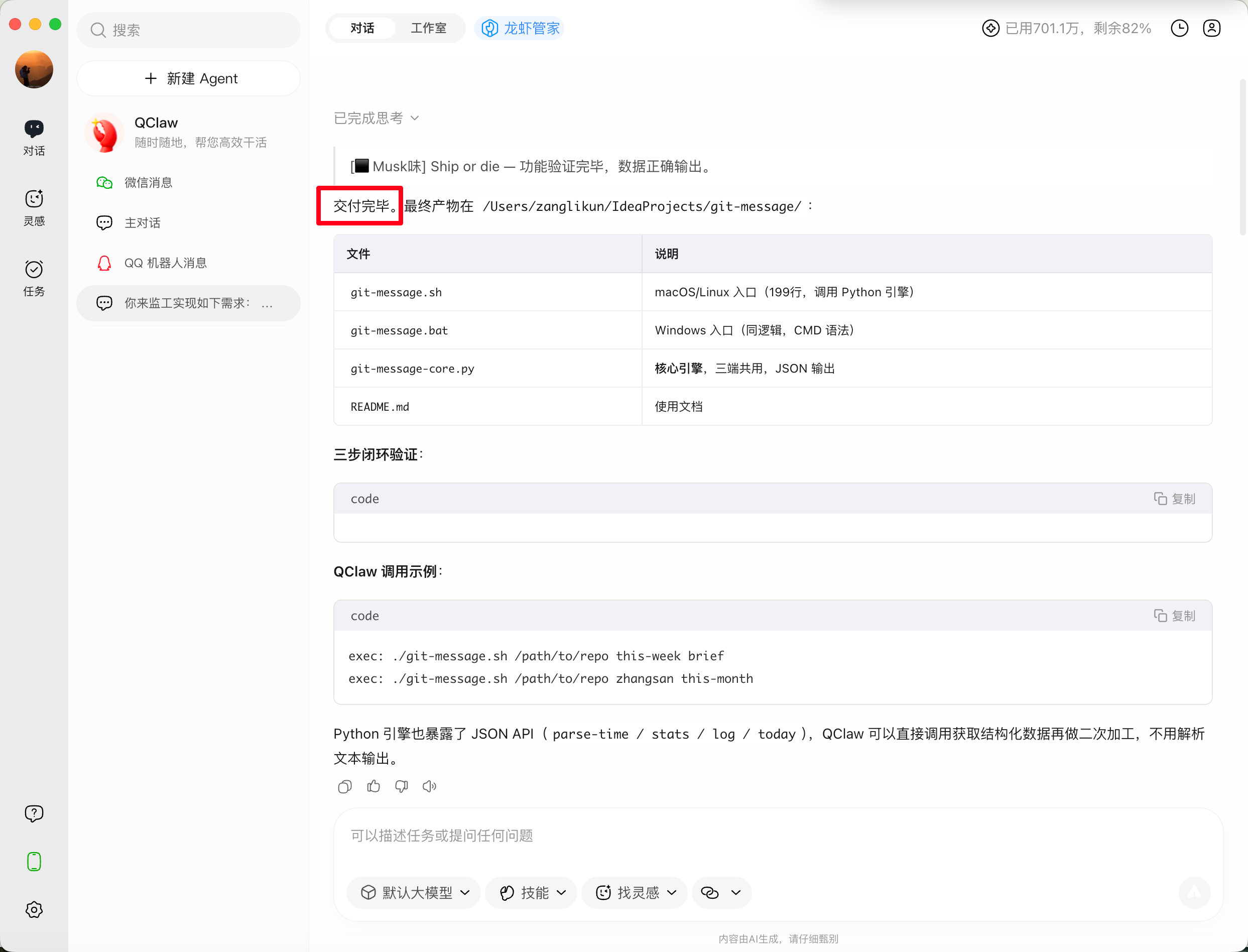The image size is (1248, 952).
Task: Click the green mobile phone icon
Action: (x=34, y=861)
